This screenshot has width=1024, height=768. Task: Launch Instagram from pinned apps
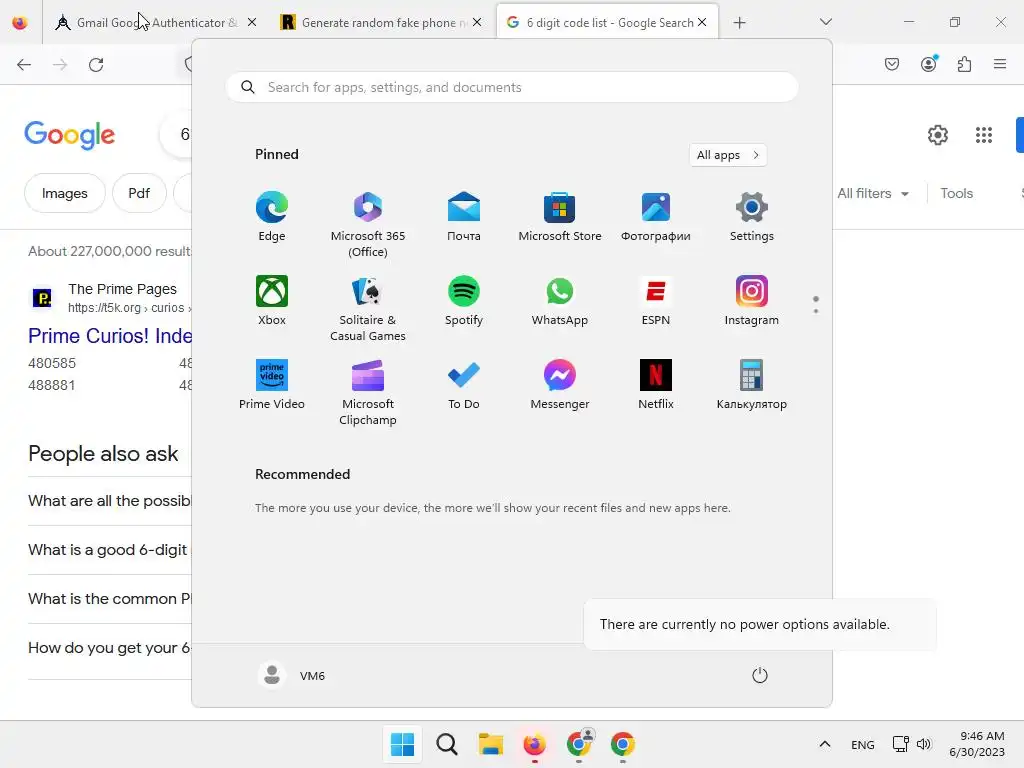point(752,300)
